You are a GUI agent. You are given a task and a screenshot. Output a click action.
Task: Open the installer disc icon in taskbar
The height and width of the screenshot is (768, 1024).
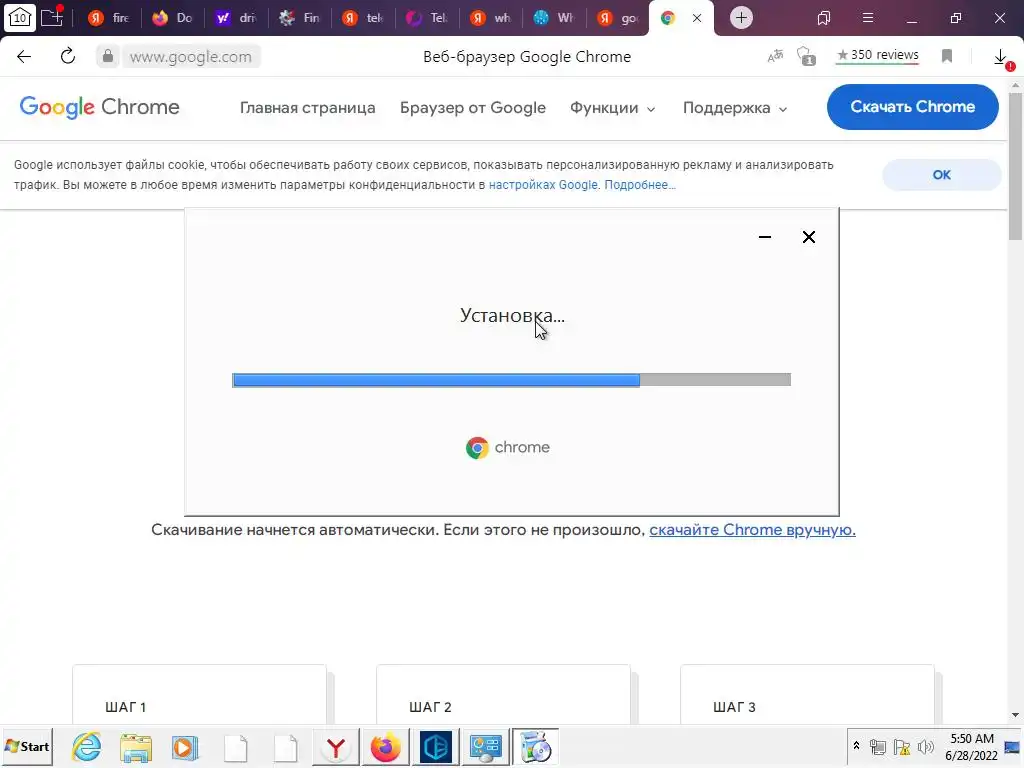[535, 747]
